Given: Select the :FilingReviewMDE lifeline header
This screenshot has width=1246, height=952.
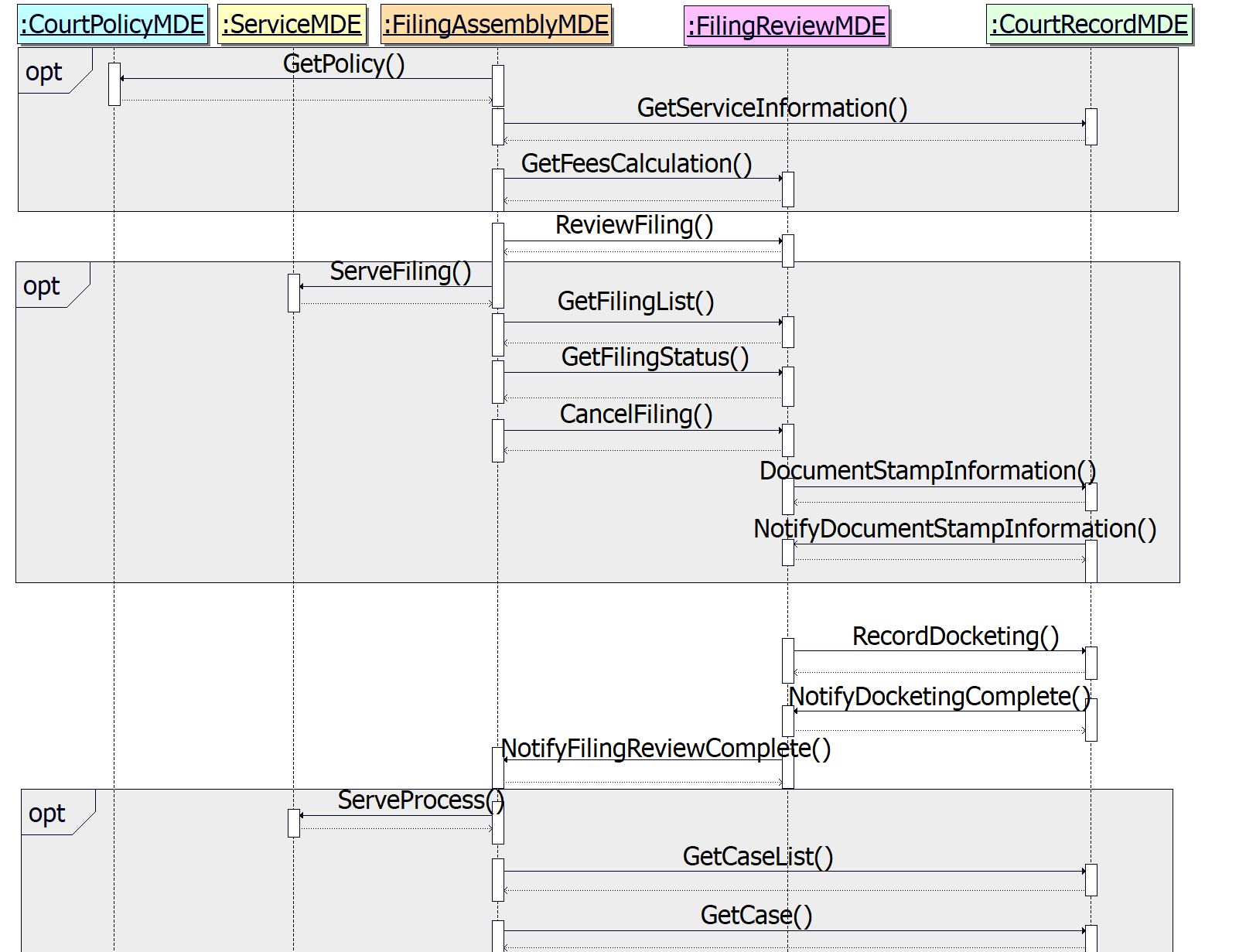Looking at the screenshot, I should tap(786, 26).
